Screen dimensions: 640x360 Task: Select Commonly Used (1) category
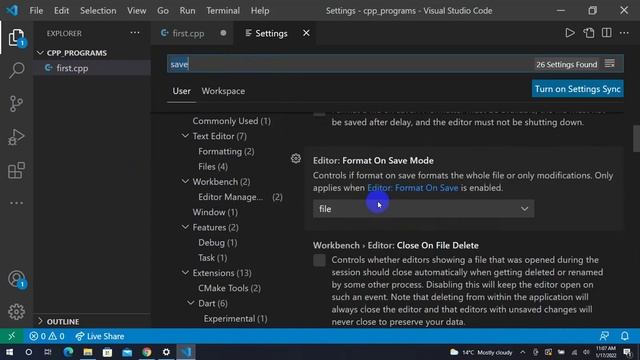tap(231, 121)
